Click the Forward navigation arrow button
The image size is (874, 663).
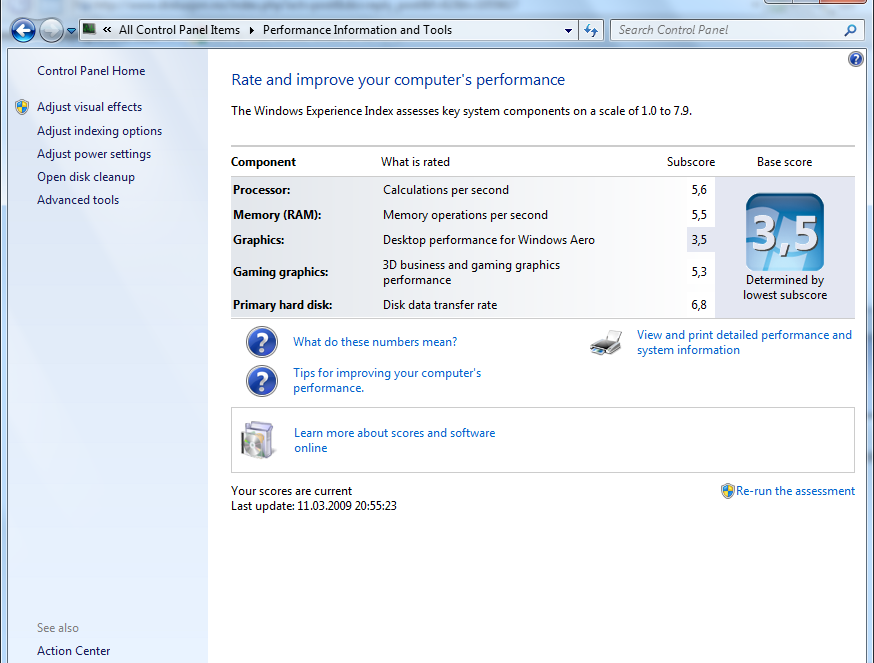click(x=51, y=31)
